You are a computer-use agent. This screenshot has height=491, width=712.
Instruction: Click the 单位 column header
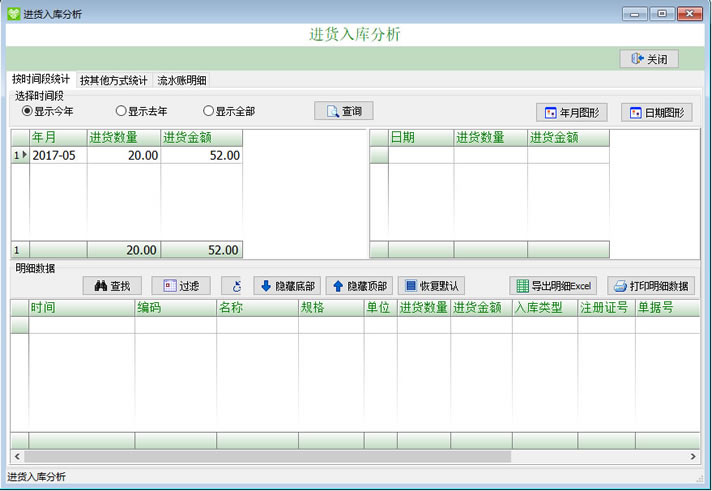(x=381, y=308)
